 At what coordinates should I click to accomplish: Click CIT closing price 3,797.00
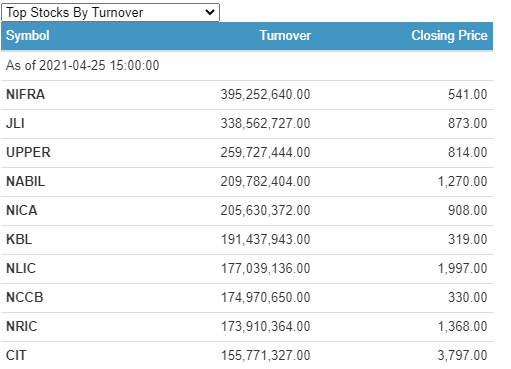[462, 355]
